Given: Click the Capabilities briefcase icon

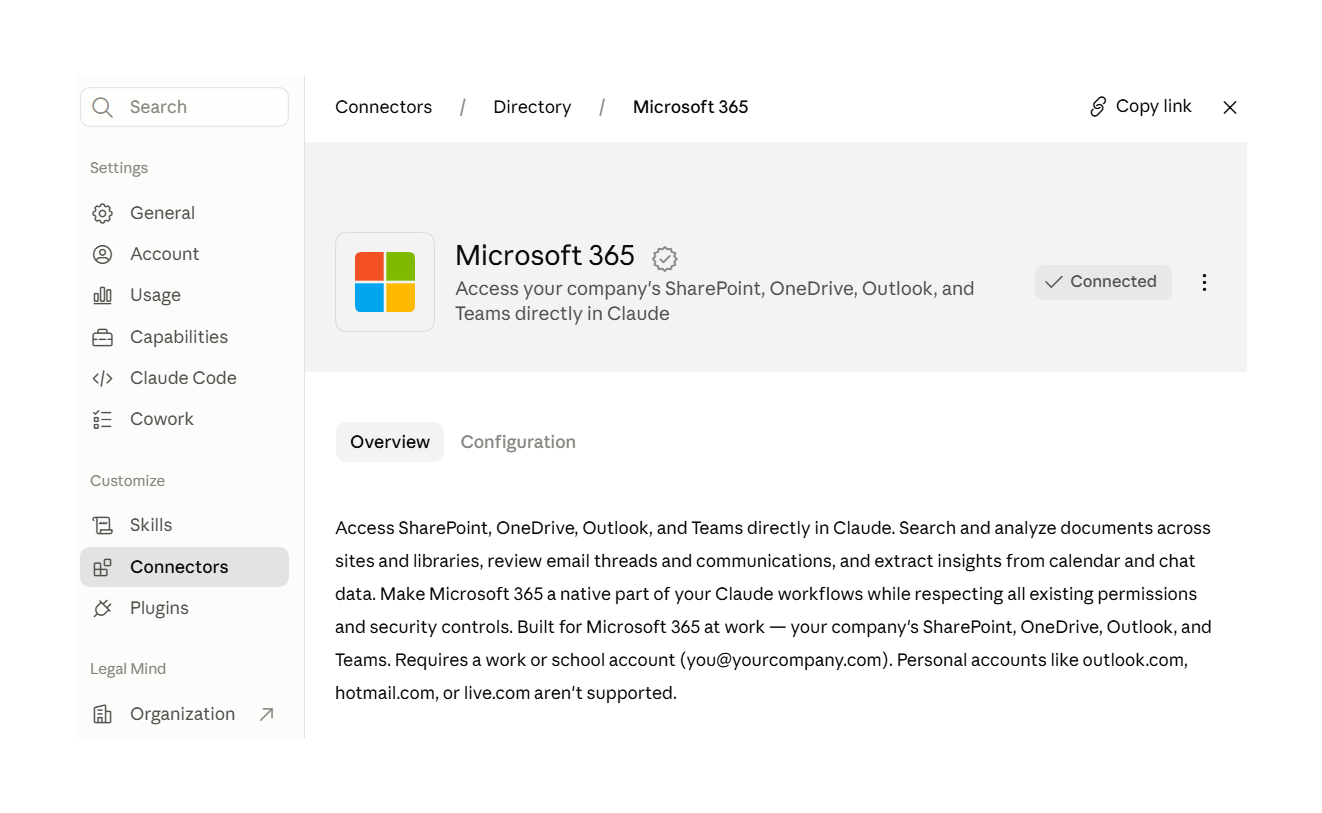Looking at the screenshot, I should (102, 337).
